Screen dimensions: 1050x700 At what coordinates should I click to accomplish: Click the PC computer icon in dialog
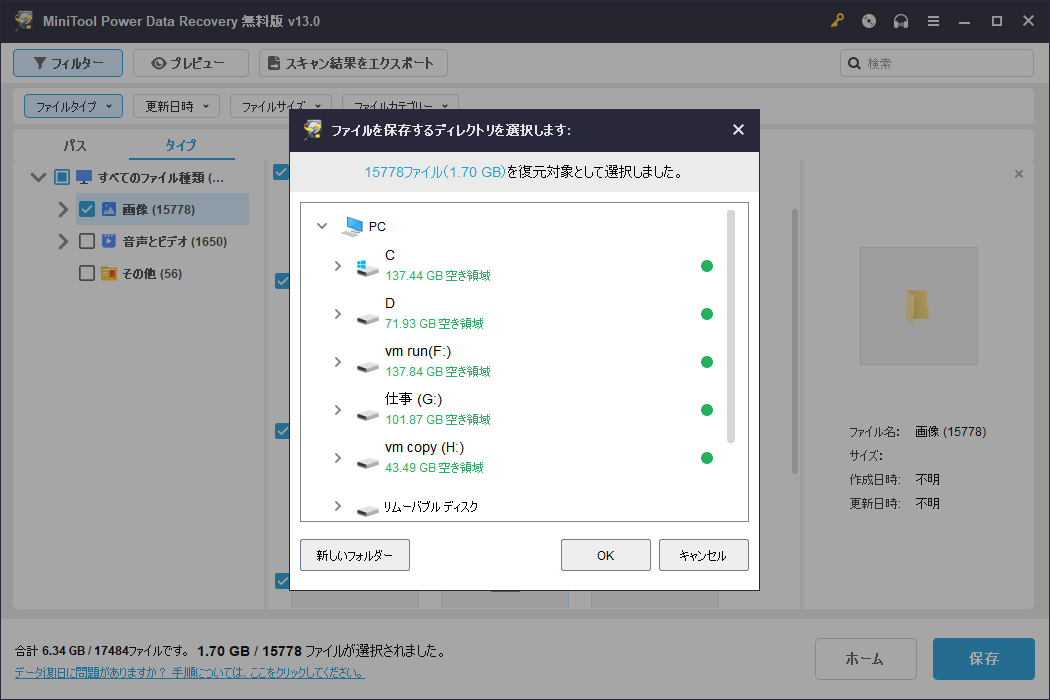(x=352, y=226)
